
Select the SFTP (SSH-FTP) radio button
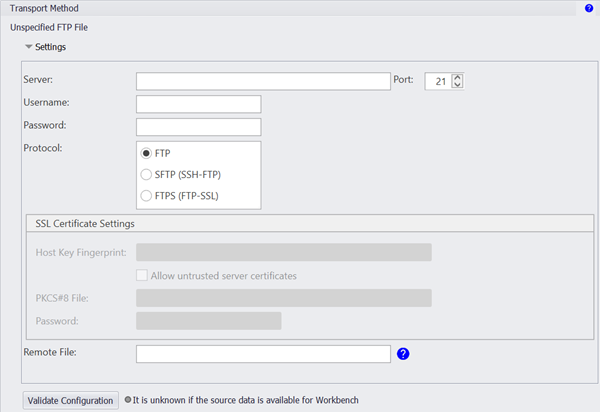(x=146, y=174)
